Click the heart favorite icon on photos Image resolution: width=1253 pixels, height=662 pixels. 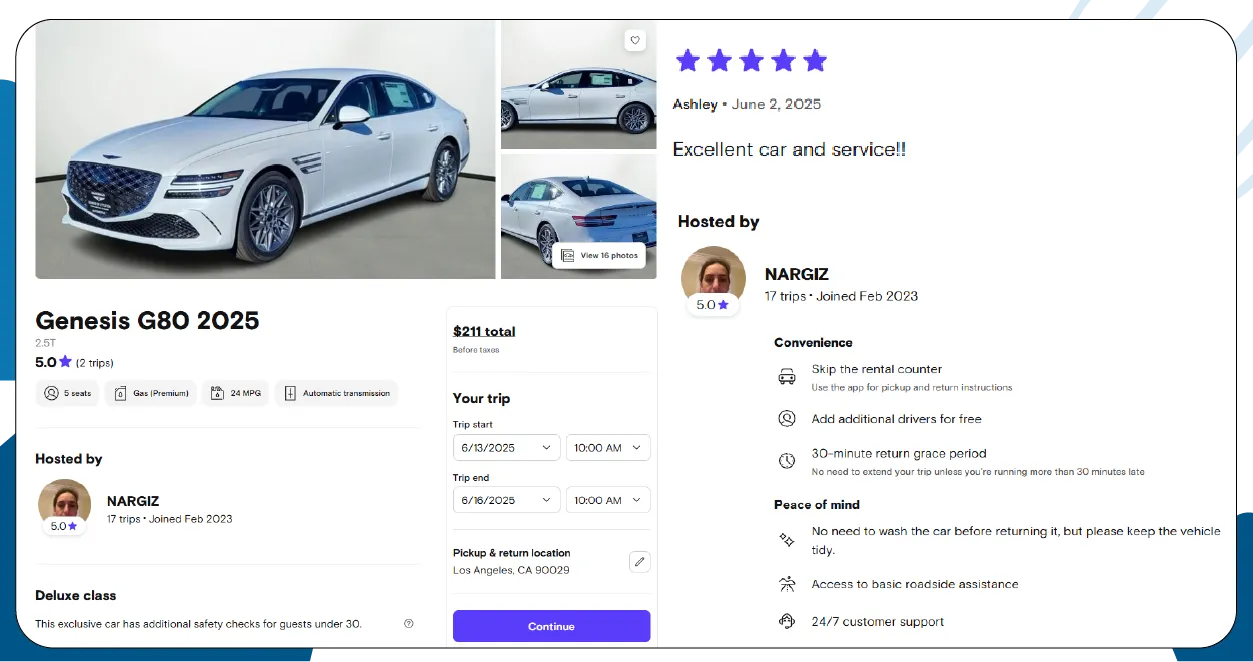(634, 40)
